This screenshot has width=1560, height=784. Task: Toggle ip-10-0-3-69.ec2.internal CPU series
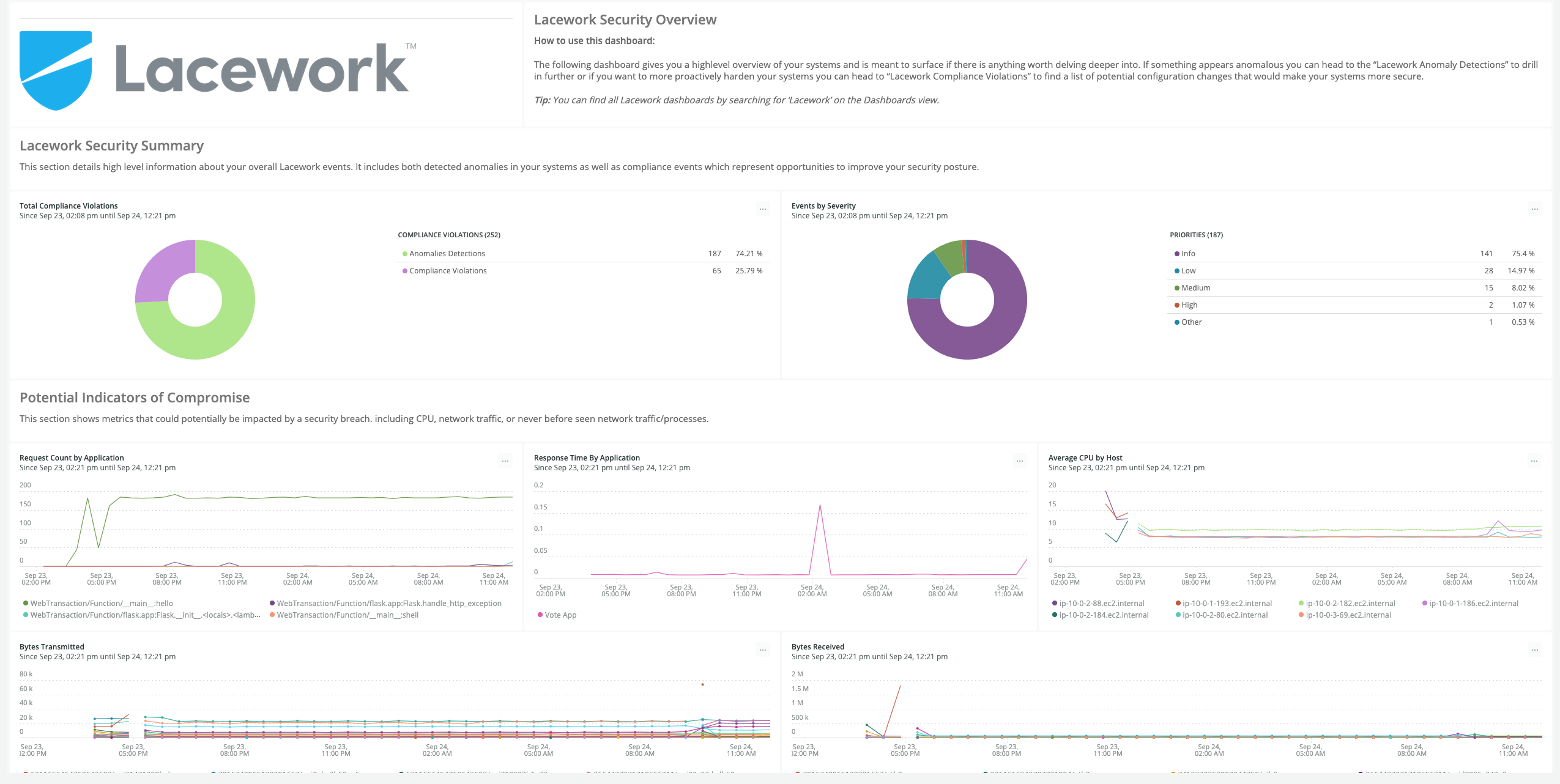click(x=1348, y=615)
